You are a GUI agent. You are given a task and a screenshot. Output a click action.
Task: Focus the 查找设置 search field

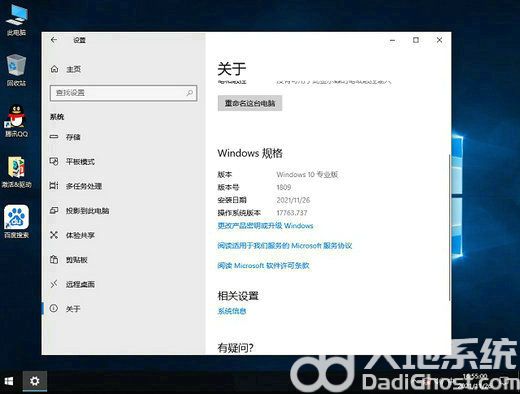tap(123, 93)
